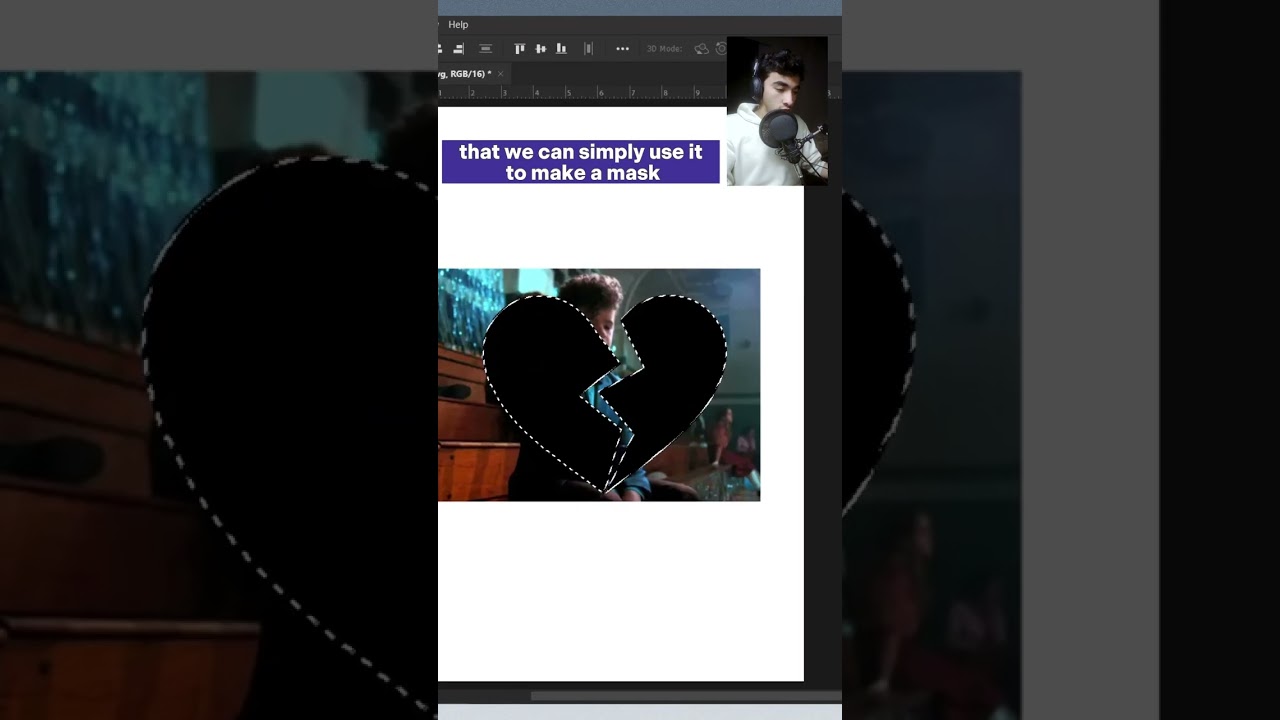Image resolution: width=1280 pixels, height=720 pixels.
Task: Click the horizontal scrollbar below the canvas
Action: 686,696
